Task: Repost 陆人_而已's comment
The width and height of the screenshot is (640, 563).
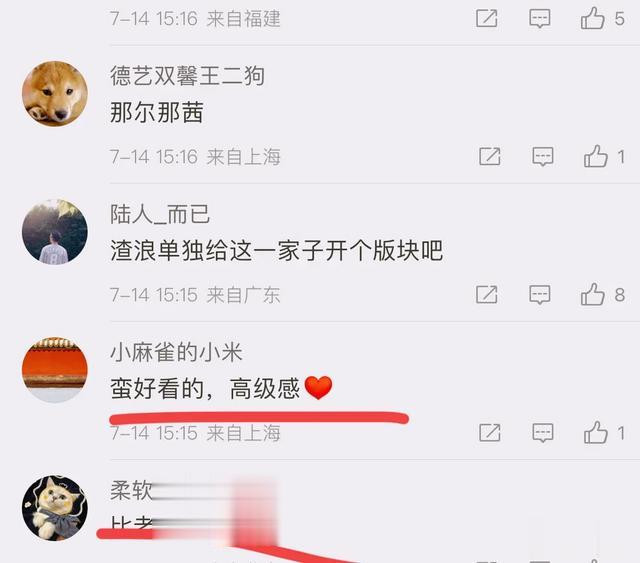Action: pyautogui.click(x=487, y=294)
